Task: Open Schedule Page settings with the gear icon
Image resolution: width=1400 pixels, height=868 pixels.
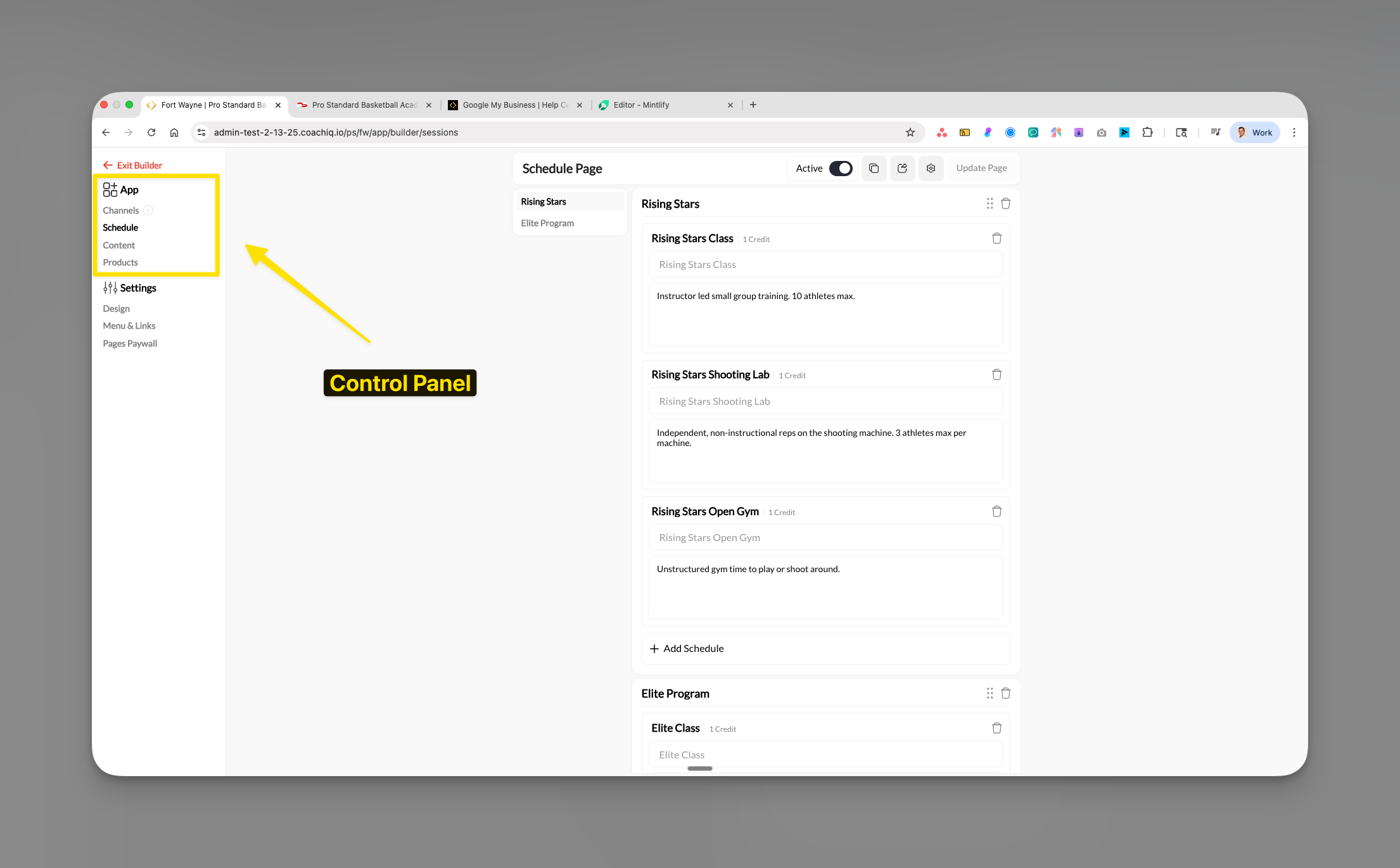Action: [931, 168]
